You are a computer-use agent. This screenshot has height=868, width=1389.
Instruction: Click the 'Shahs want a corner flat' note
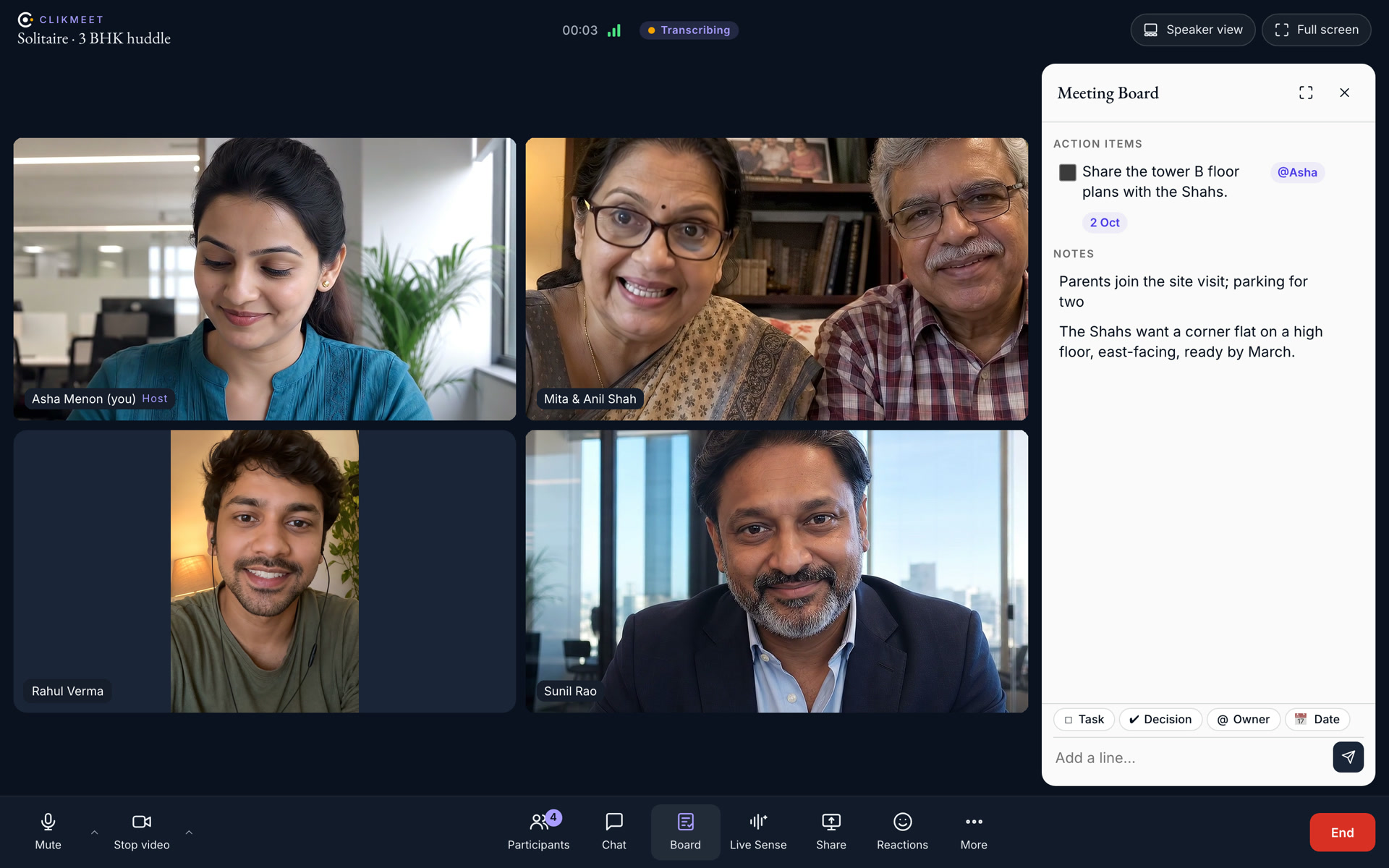(x=1191, y=341)
